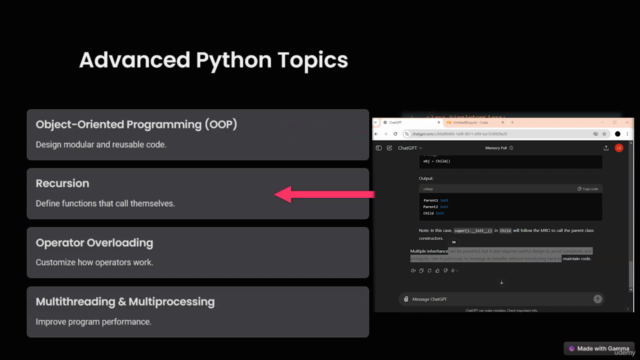Click the Copy code button
The width and height of the screenshot is (640, 360).
tap(588, 189)
